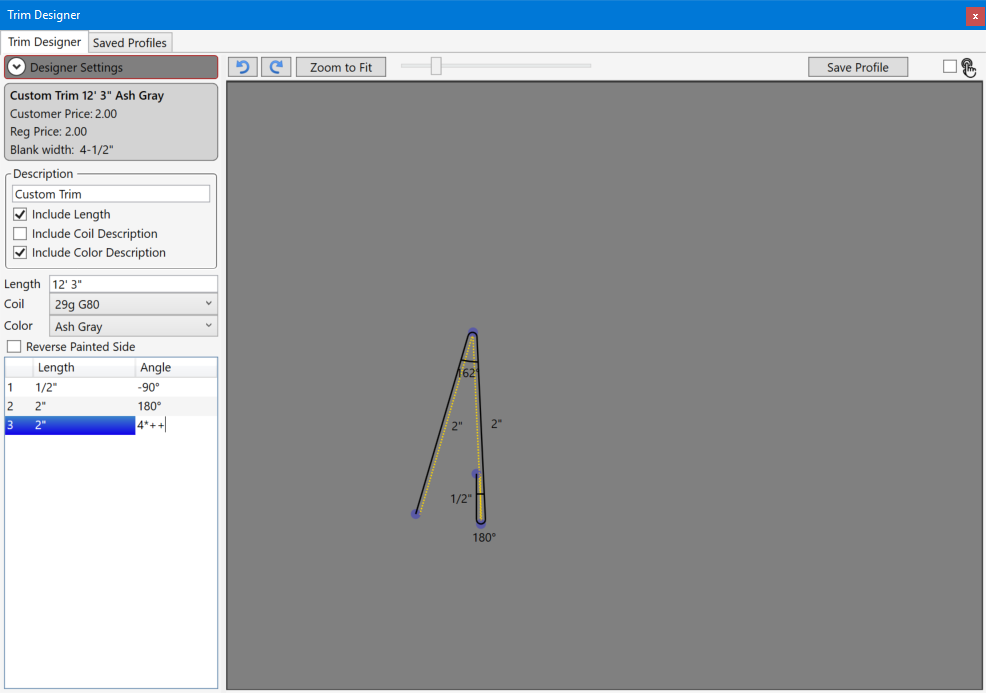Click the redo arrow icon
Image resolution: width=986 pixels, height=693 pixels.
(x=276, y=67)
